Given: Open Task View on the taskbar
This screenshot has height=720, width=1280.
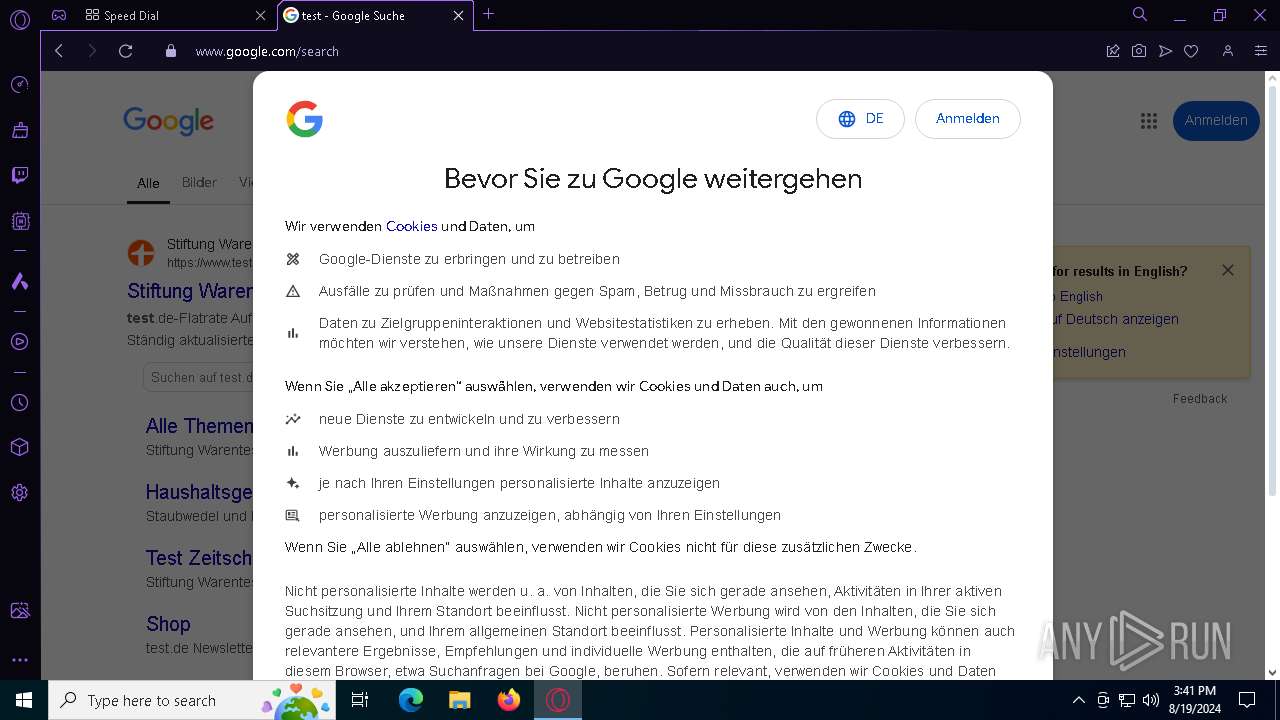Looking at the screenshot, I should [x=360, y=700].
